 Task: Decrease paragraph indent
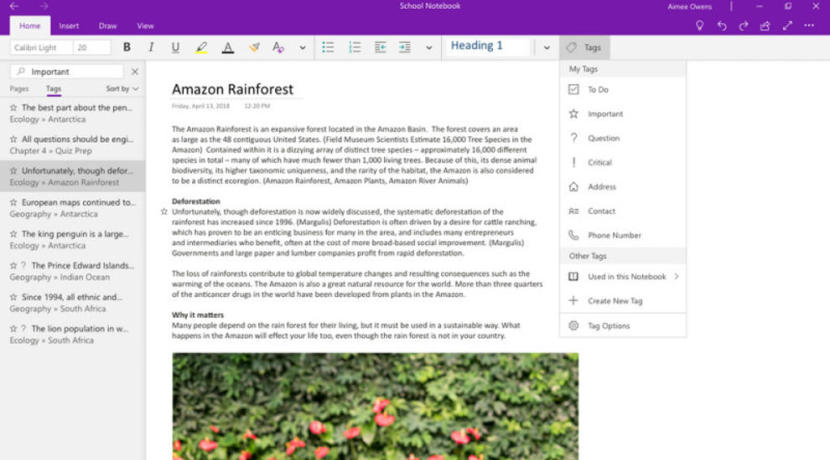tap(380, 47)
